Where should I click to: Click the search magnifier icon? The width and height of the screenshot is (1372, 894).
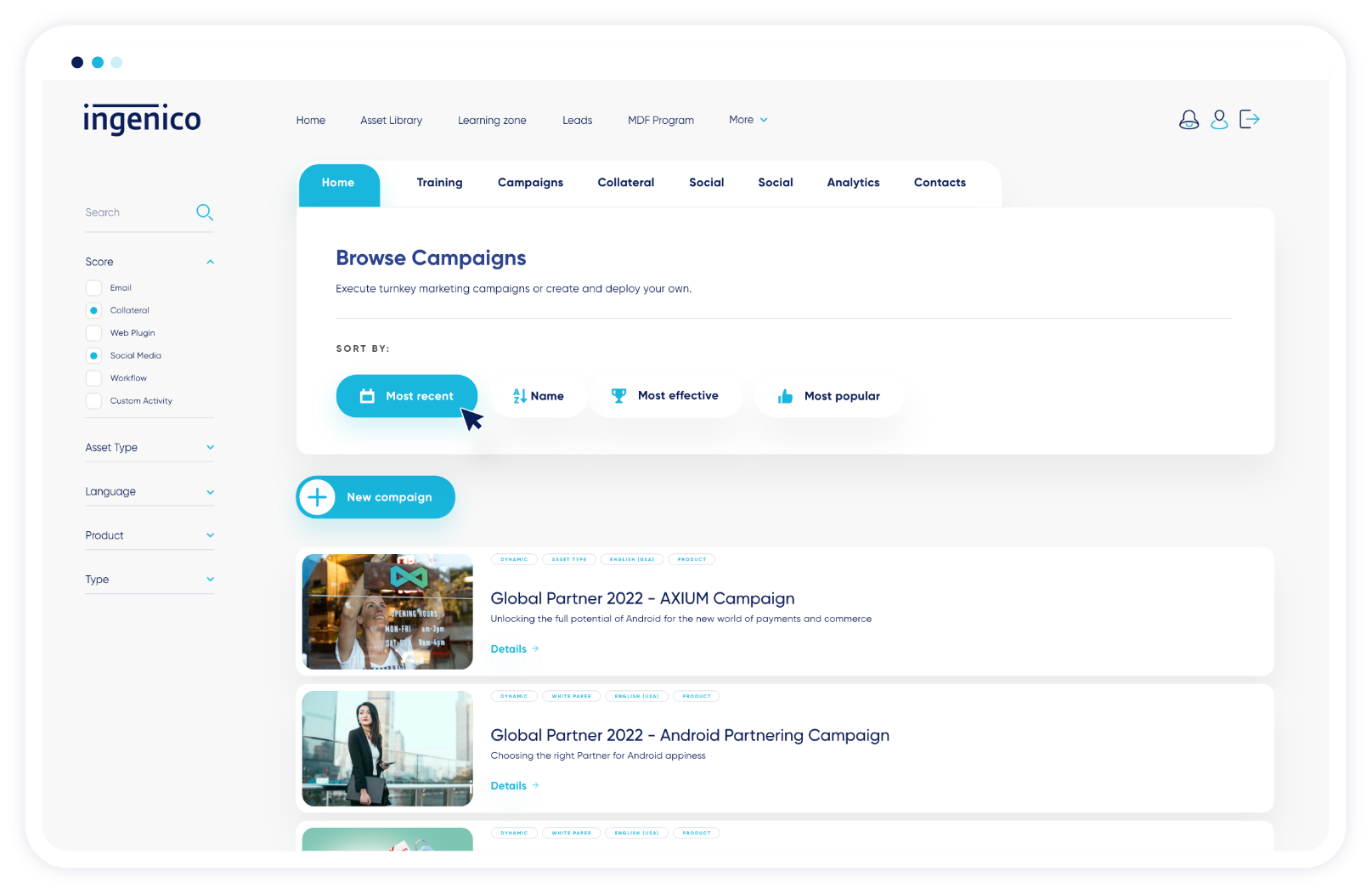[x=205, y=212]
